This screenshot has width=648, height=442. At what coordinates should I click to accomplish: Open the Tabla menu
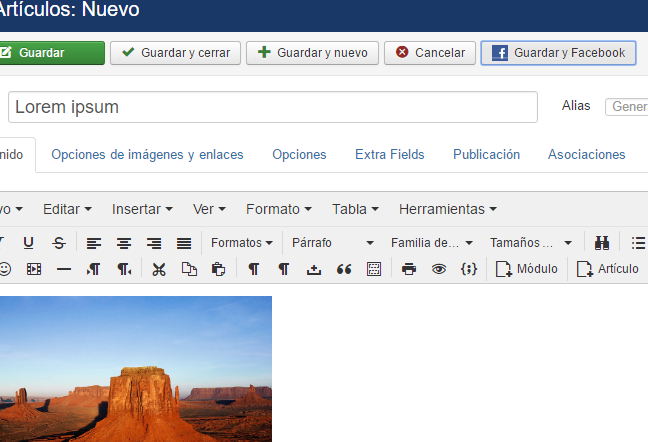click(x=355, y=209)
